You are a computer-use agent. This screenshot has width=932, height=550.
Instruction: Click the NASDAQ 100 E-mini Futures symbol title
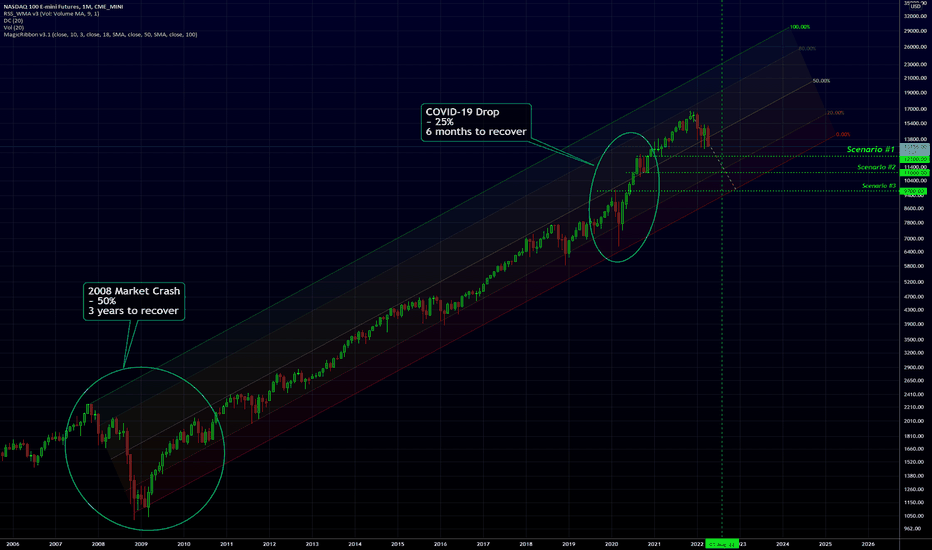pyautogui.click(x=63, y=7)
